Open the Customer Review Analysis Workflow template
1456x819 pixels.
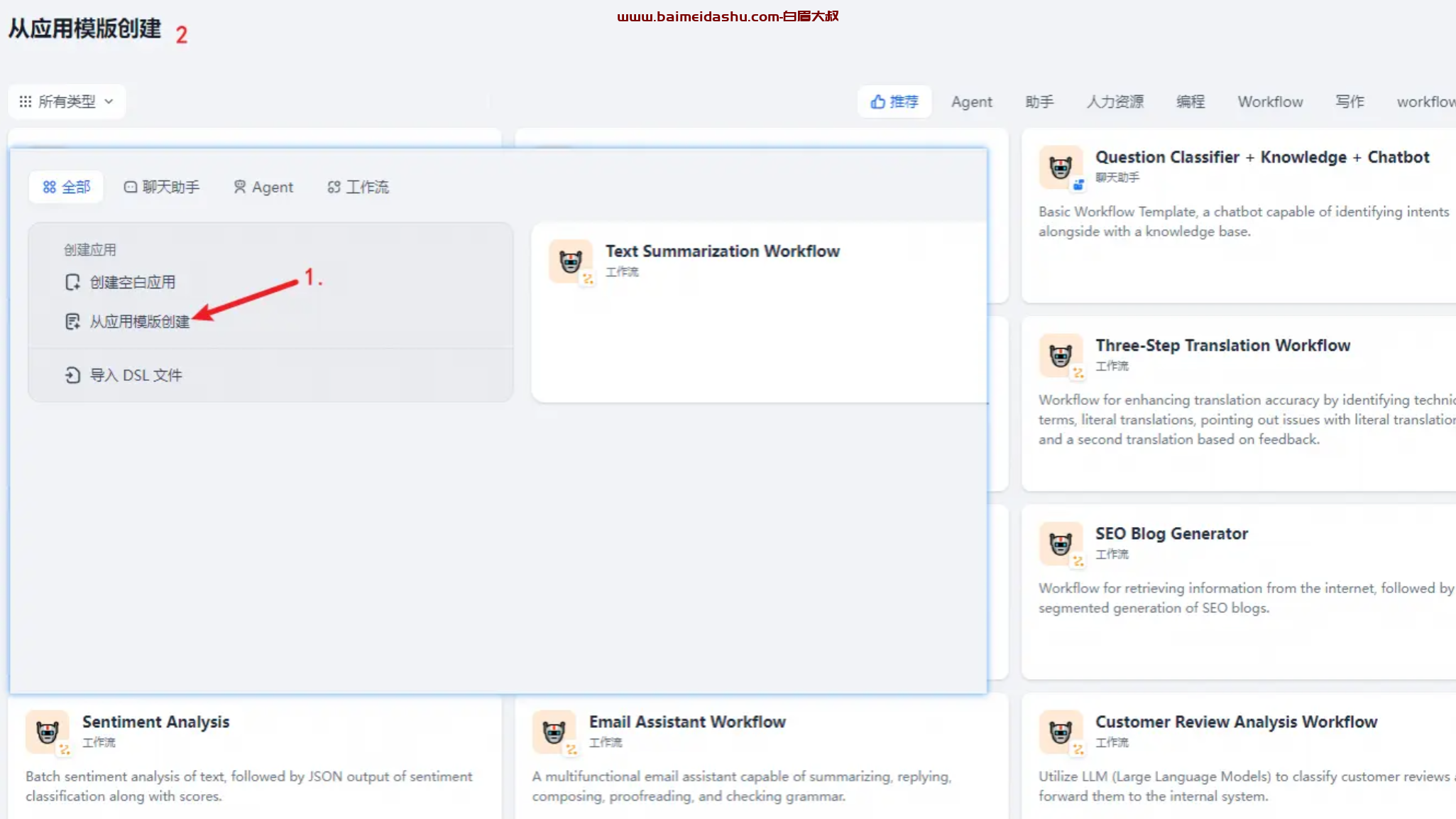pos(1239,757)
